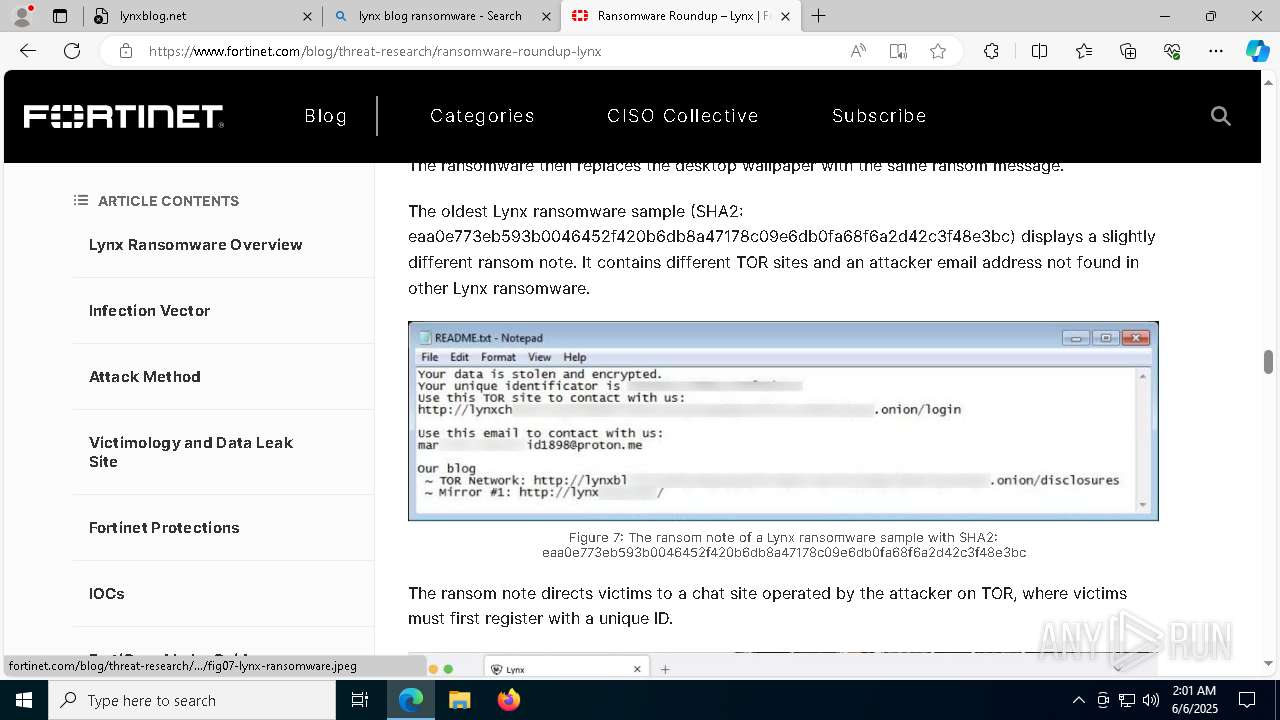Switch to lynx blog ransomware search tab
Viewport: 1280px width, 720px height.
coord(440,16)
